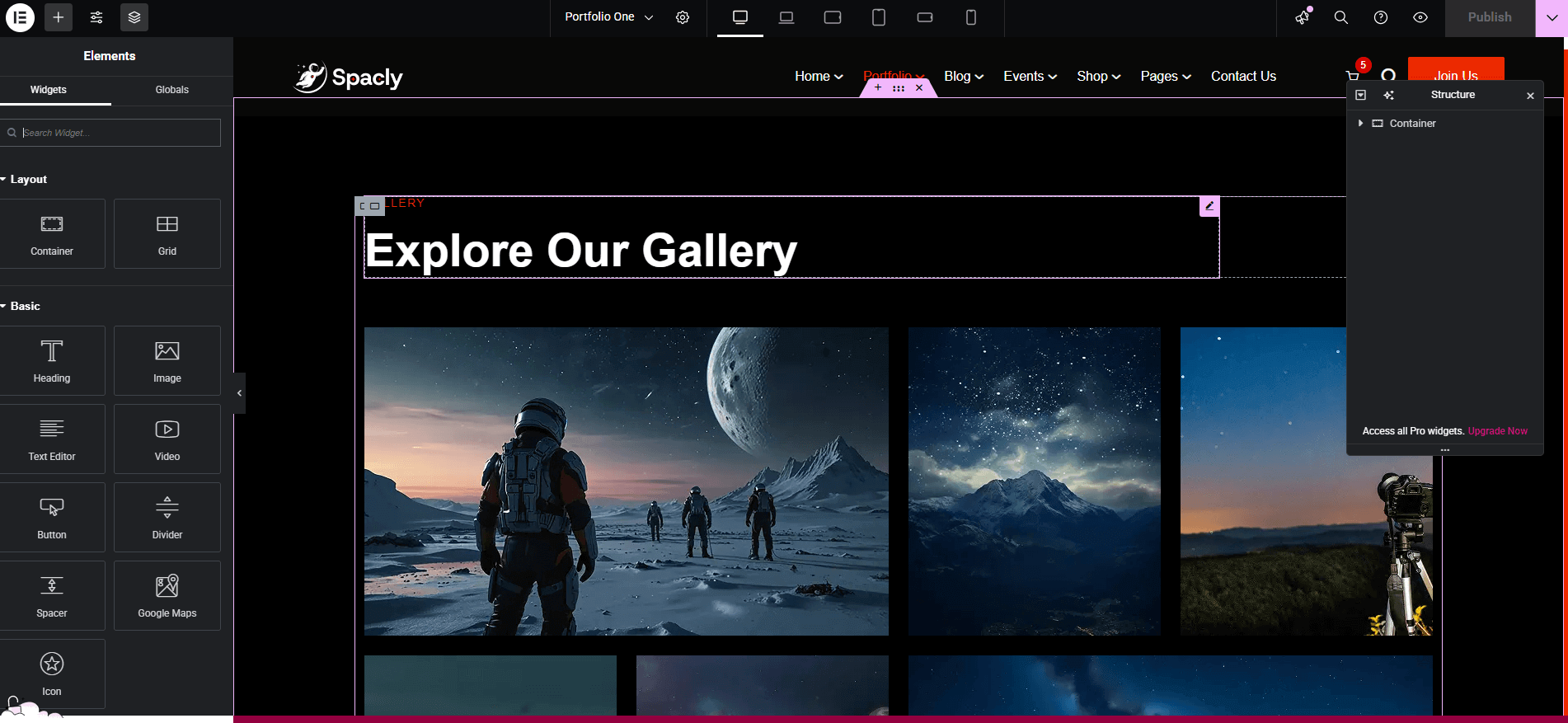Select the Divider widget
The width and height of the screenshot is (1568, 723).
167,518
